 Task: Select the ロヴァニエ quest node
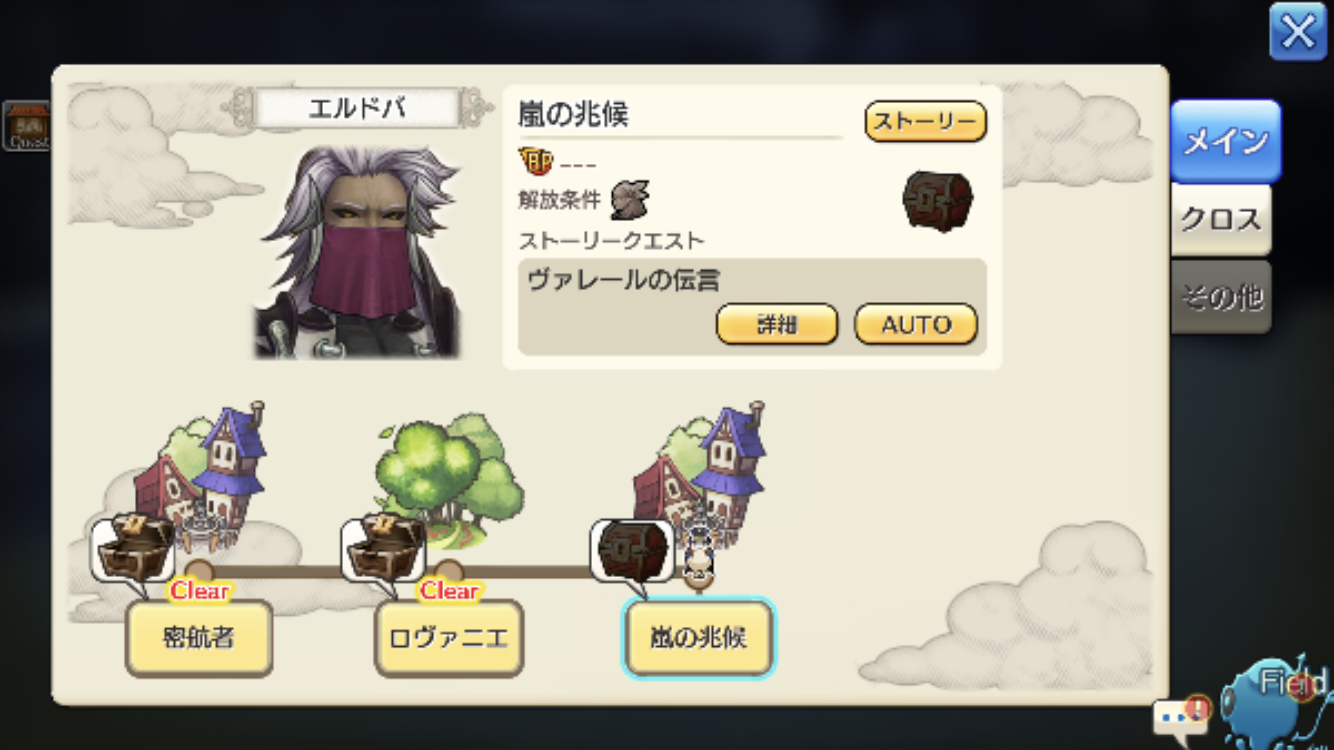pos(449,638)
